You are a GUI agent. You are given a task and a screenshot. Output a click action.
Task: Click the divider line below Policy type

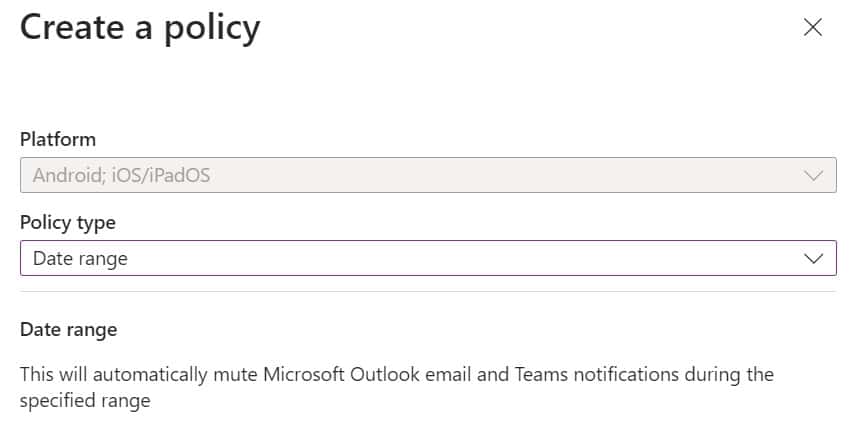[428, 292]
